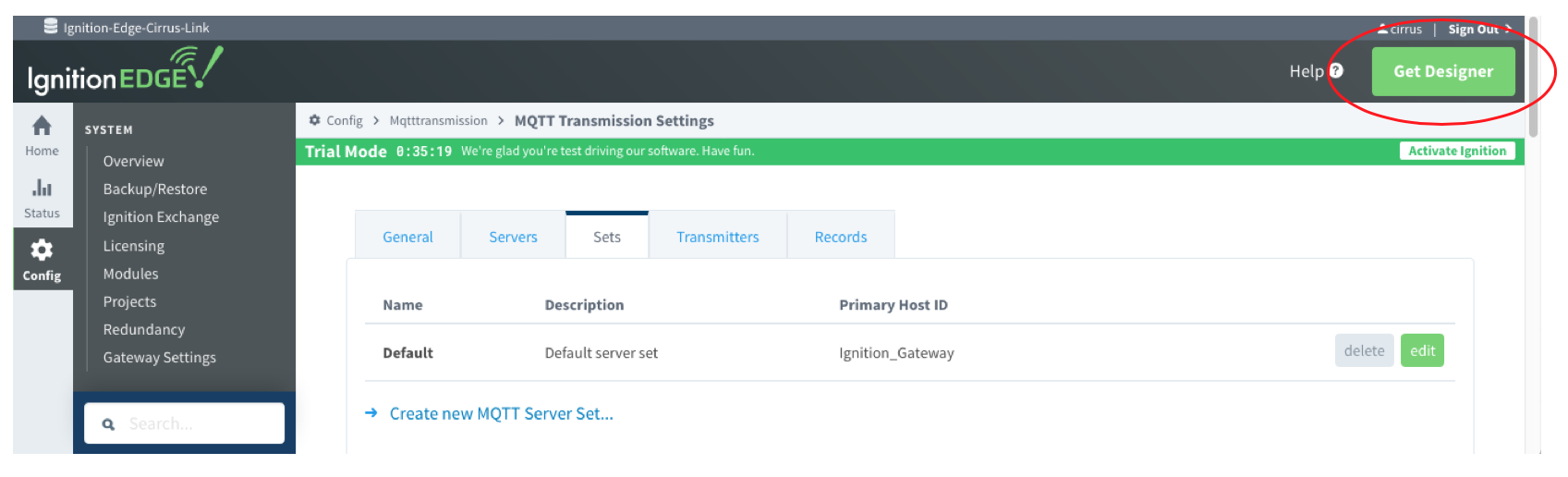This screenshot has height=477, width=1568.
Task: Click the Default name cell
Action: click(x=407, y=352)
